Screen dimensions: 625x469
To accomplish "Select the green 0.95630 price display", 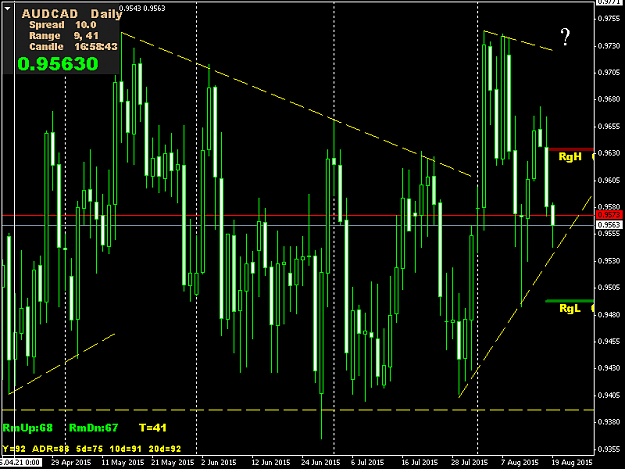I will tap(58, 64).
